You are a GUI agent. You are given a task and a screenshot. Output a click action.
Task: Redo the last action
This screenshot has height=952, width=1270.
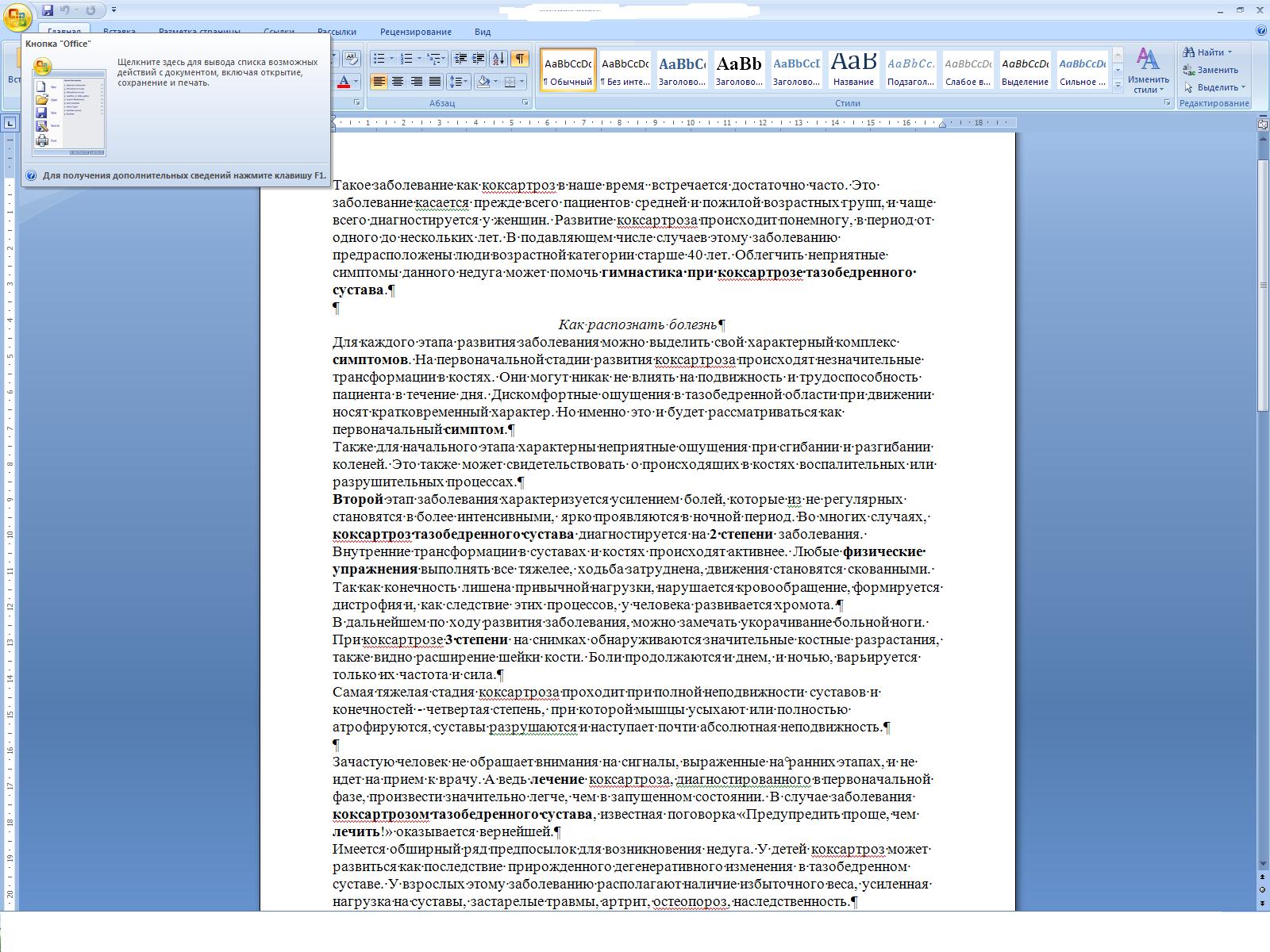[90, 10]
